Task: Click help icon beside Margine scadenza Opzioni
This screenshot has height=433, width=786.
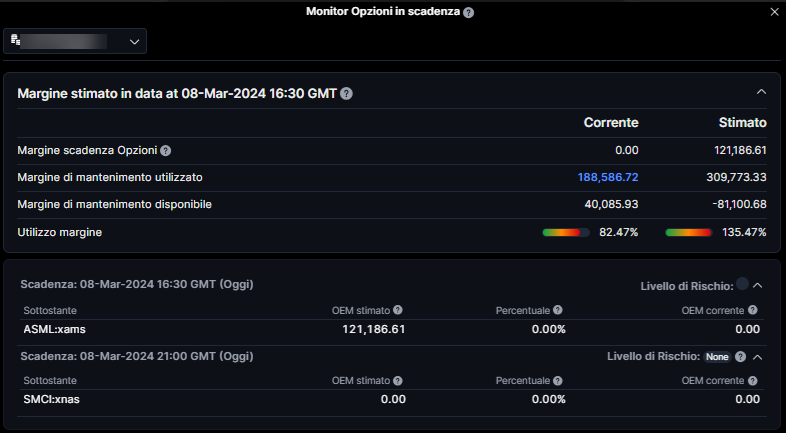Action: [166, 150]
